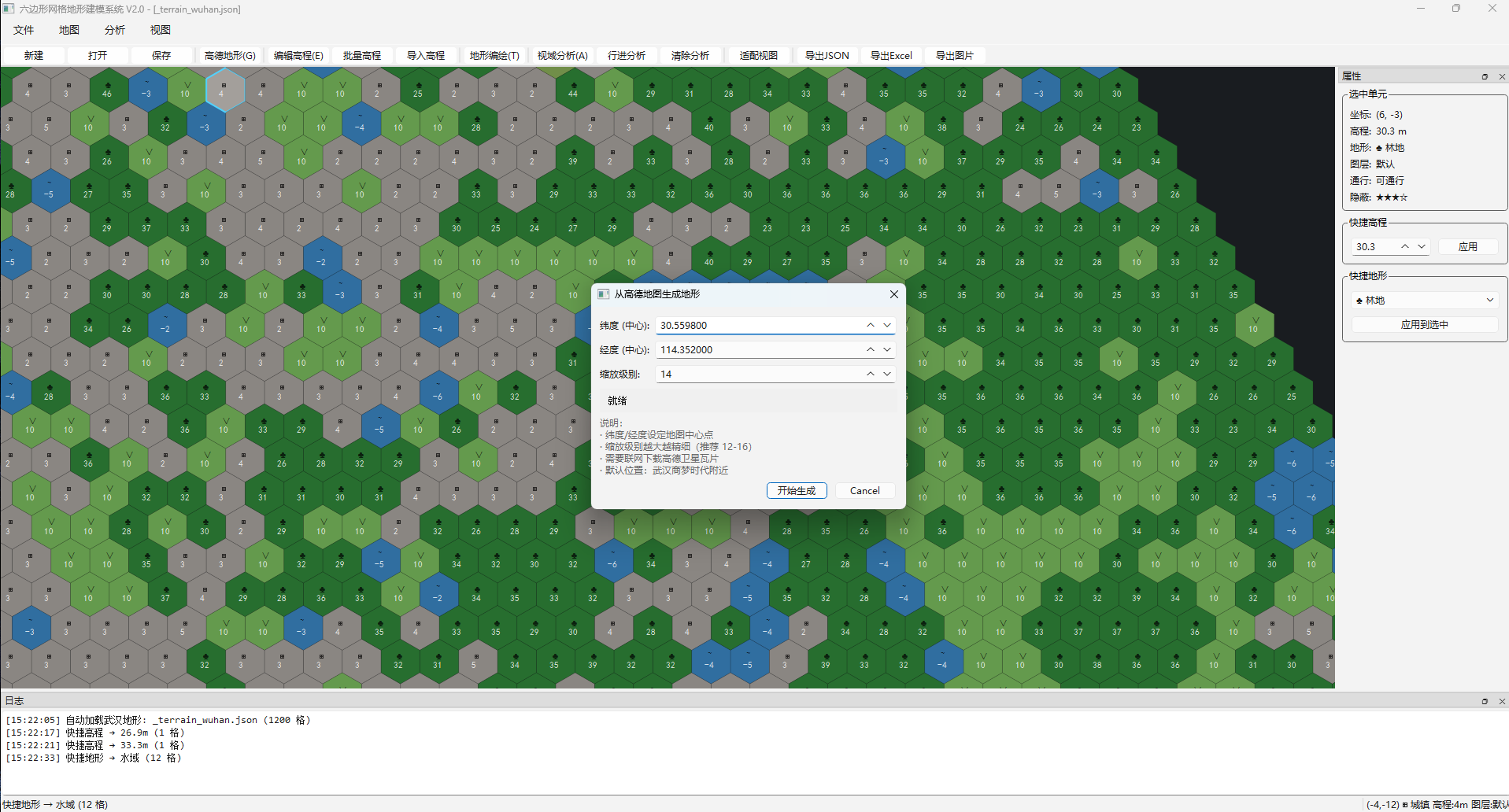Image resolution: width=1509 pixels, height=812 pixels.
Task: Click 应用到选中 button
Action: coord(1424,325)
